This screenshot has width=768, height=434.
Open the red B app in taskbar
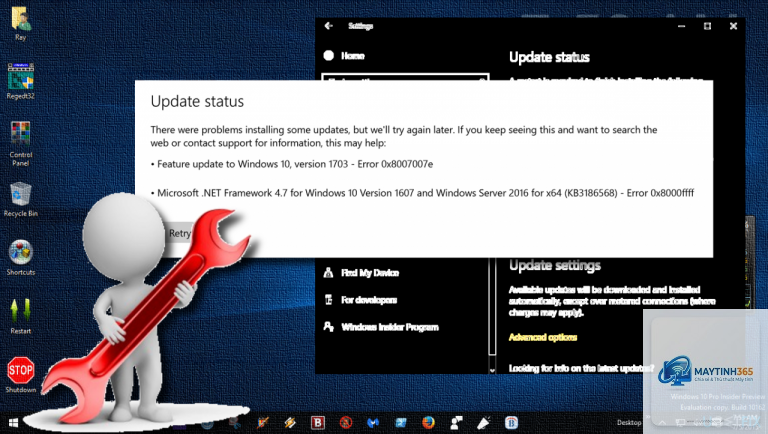[318, 422]
